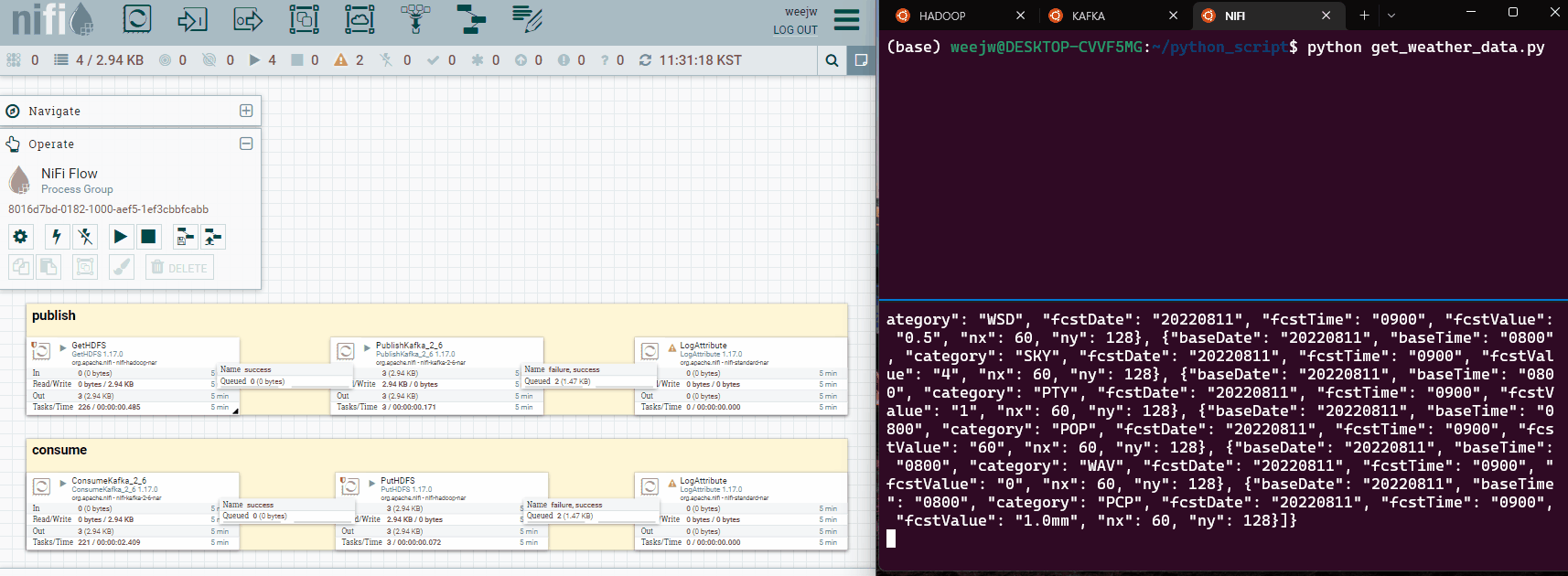Image resolution: width=1568 pixels, height=576 pixels.
Task: Open process group configuration gear icon
Action: pyautogui.click(x=21, y=237)
